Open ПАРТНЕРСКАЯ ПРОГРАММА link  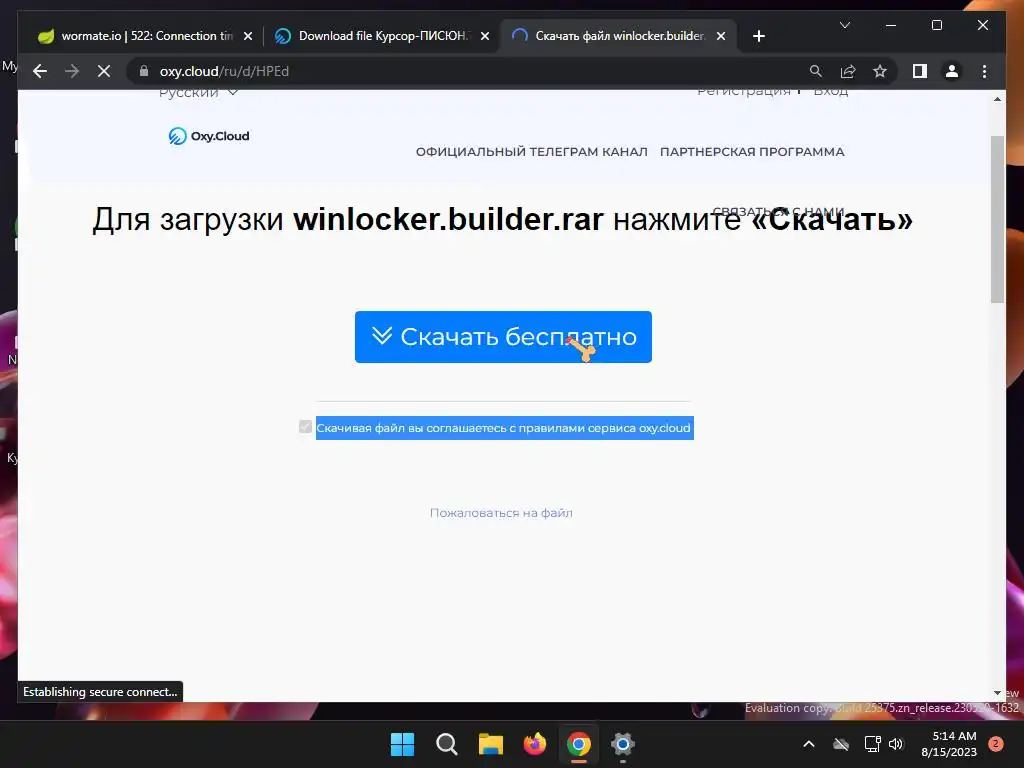pos(752,152)
